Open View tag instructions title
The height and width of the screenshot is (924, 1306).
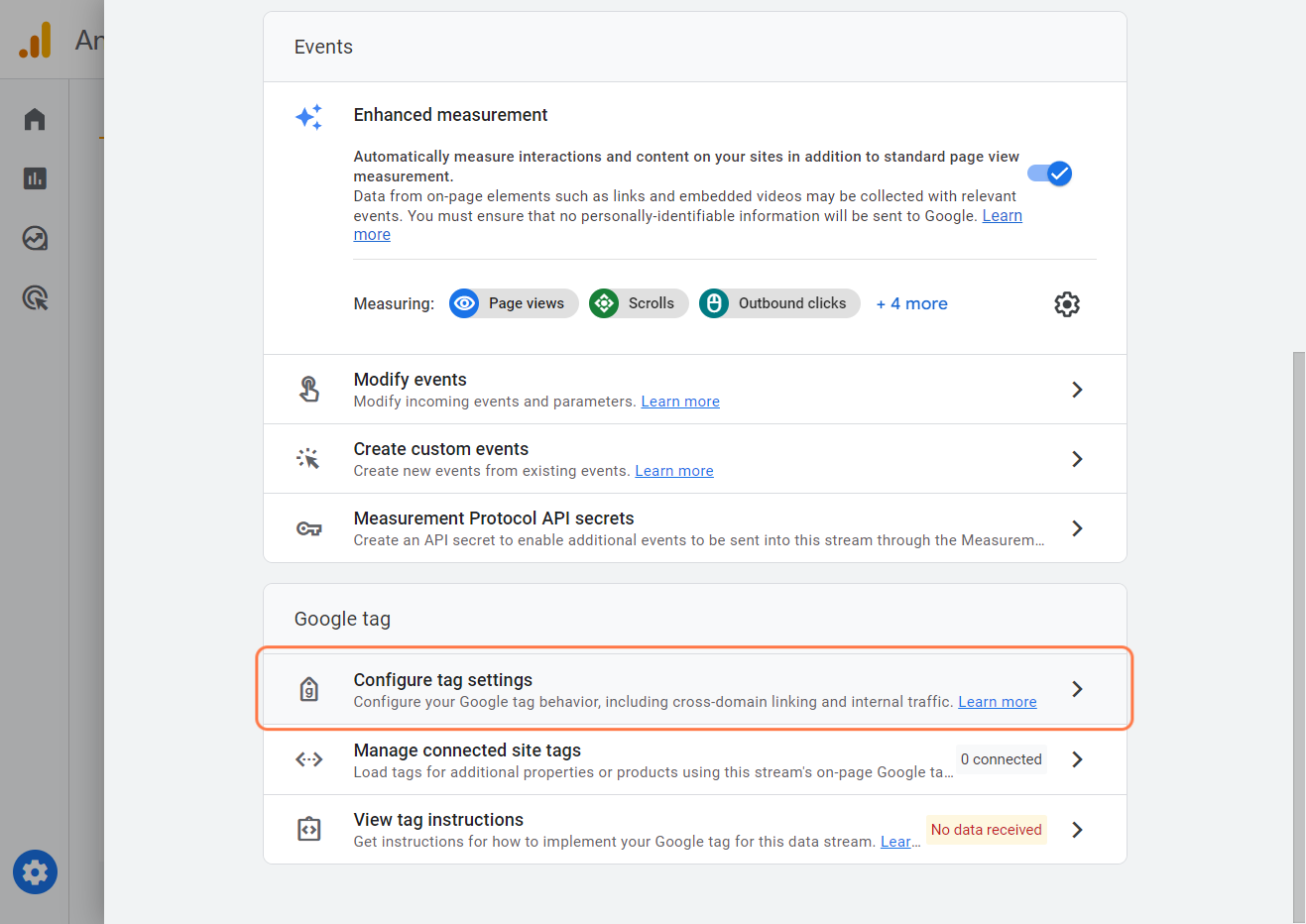(438, 820)
